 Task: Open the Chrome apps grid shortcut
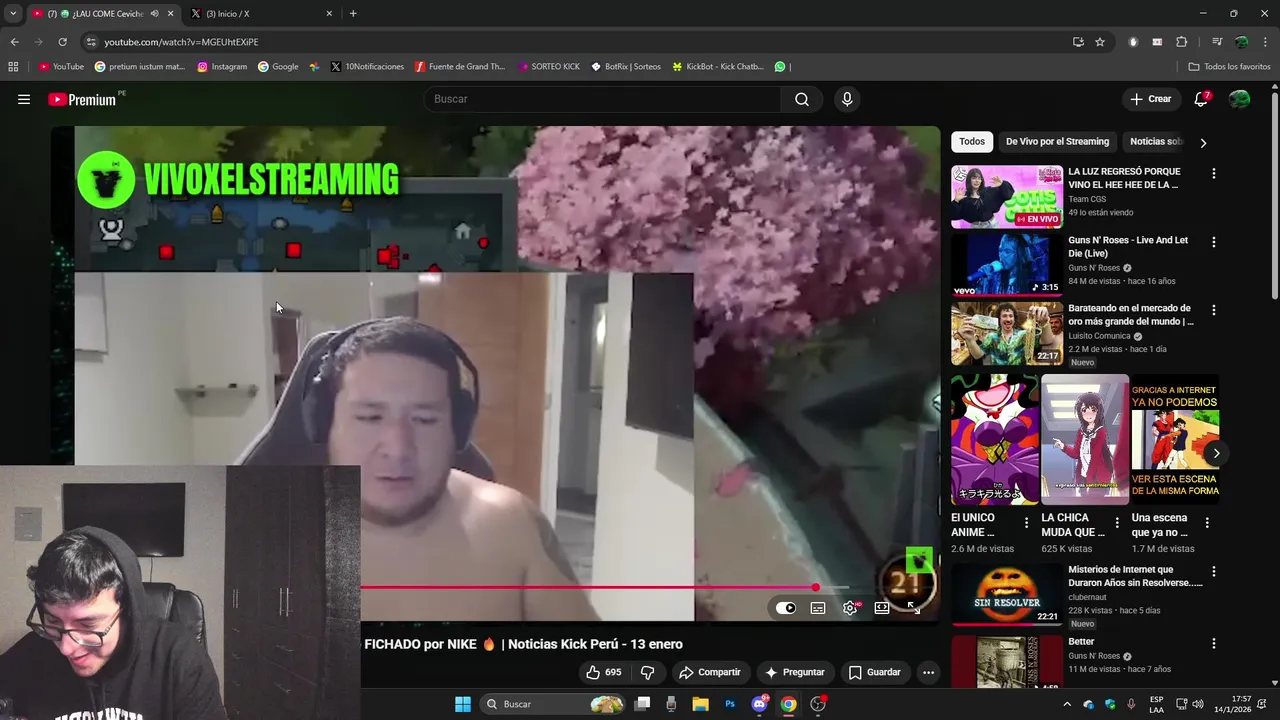13,67
